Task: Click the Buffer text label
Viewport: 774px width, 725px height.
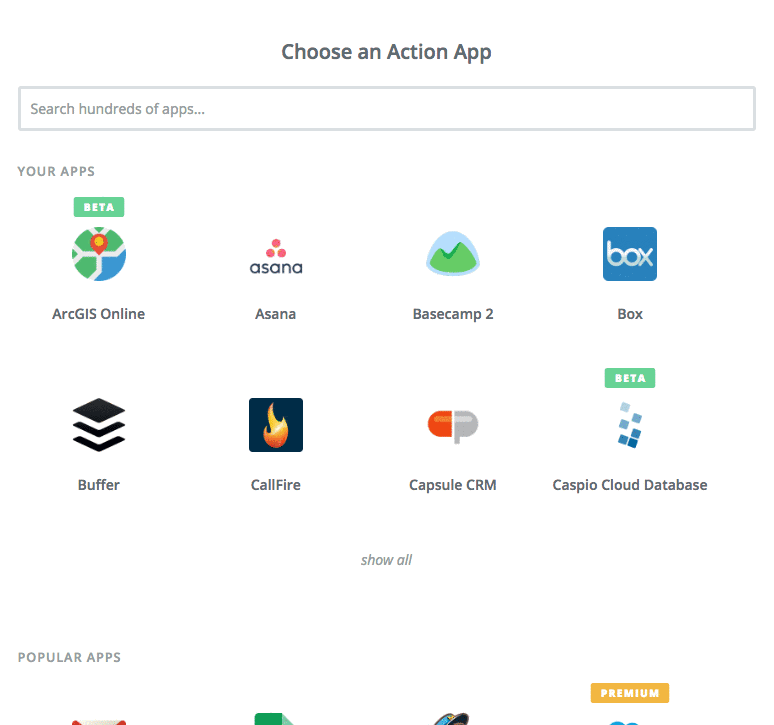Action: (99, 485)
